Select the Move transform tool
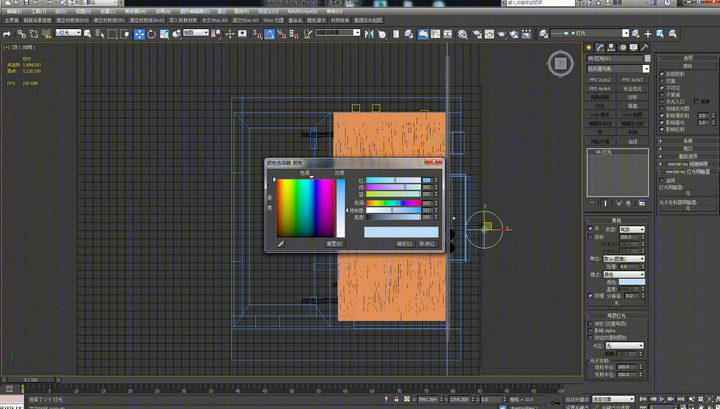 [x=139, y=34]
